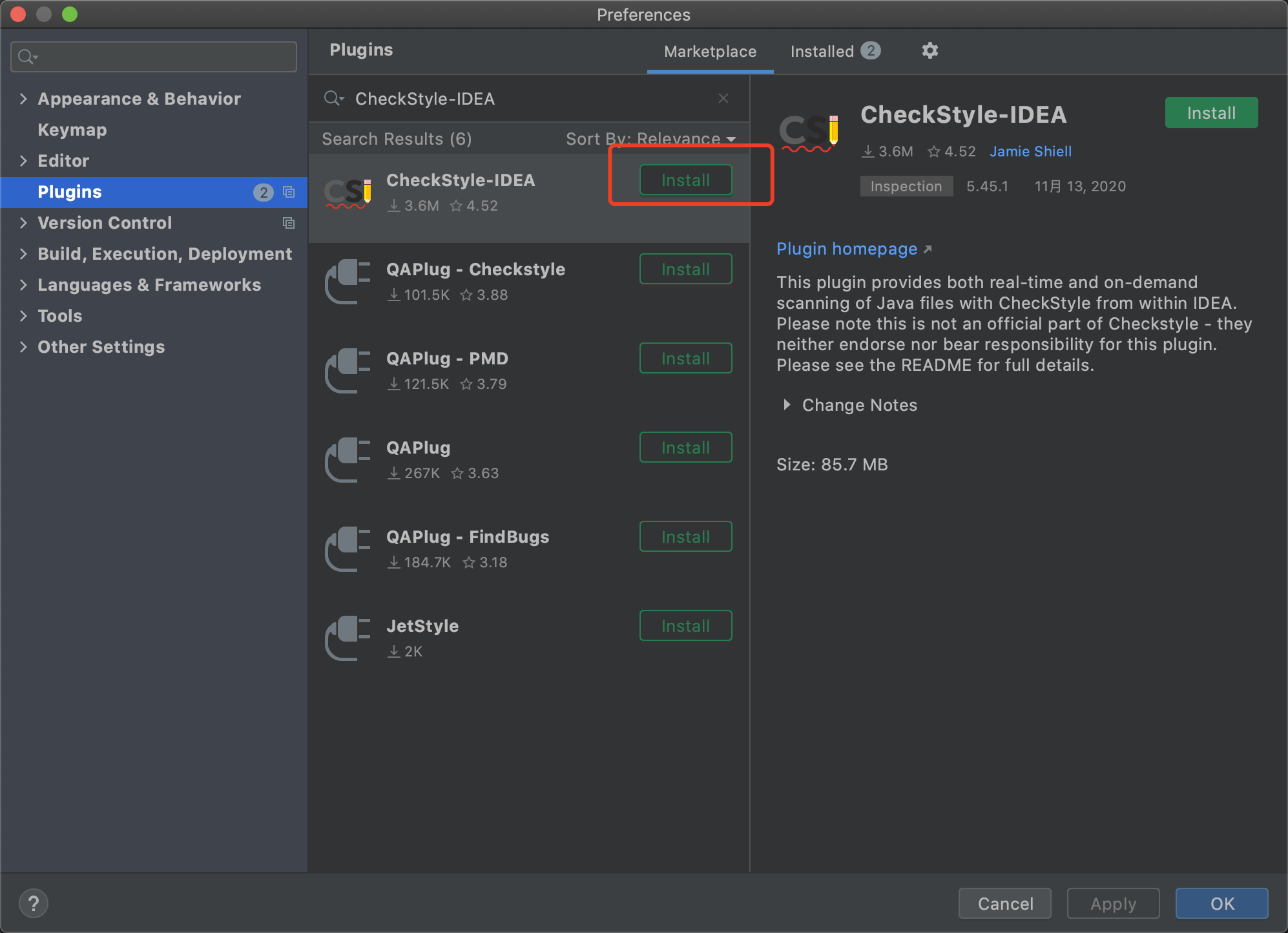Select the QAPlug - Checkstyle result row title
Screen dimensions: 1288x933
pyautogui.click(x=475, y=269)
